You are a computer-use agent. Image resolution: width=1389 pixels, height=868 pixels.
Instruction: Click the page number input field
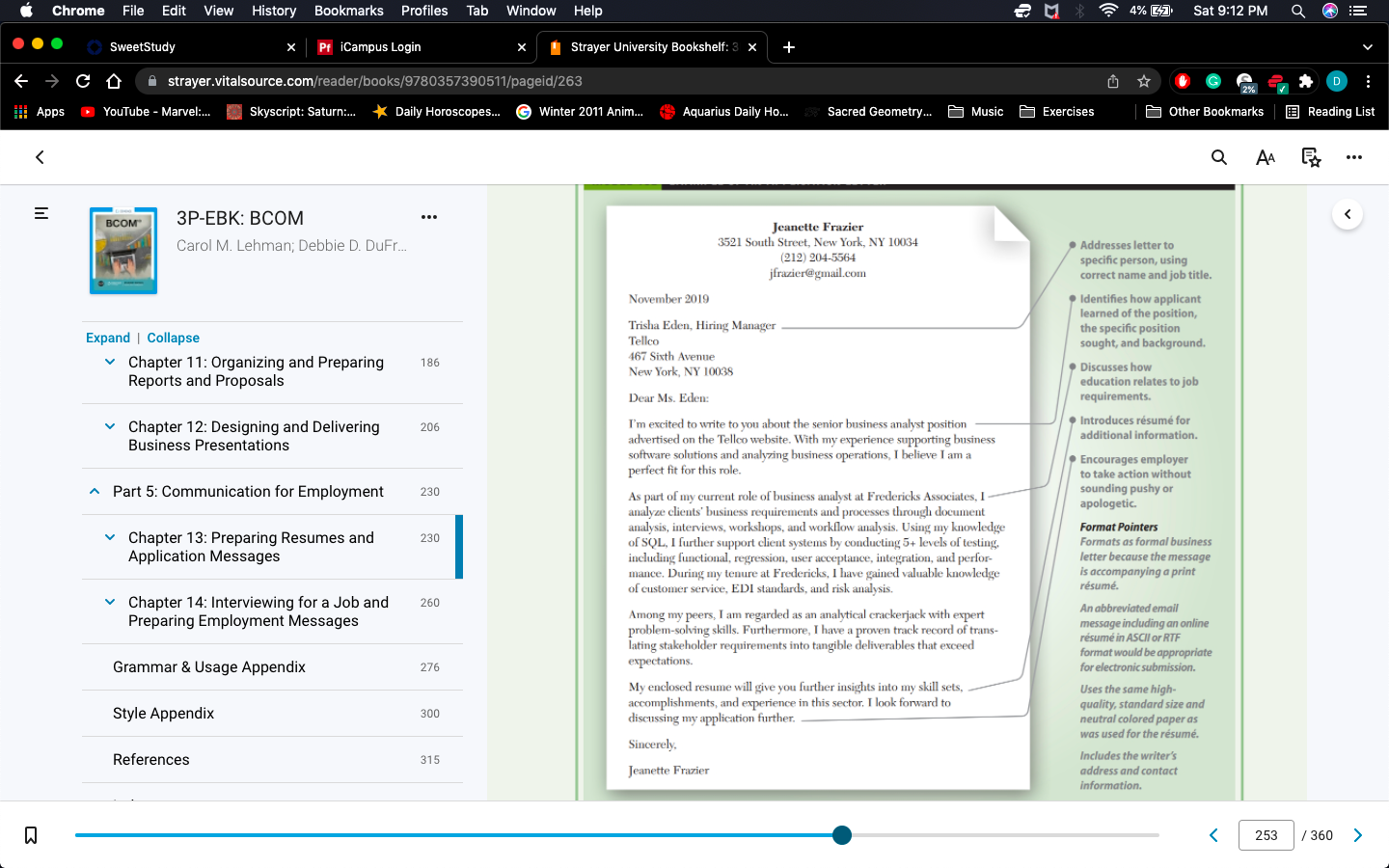click(x=1266, y=835)
